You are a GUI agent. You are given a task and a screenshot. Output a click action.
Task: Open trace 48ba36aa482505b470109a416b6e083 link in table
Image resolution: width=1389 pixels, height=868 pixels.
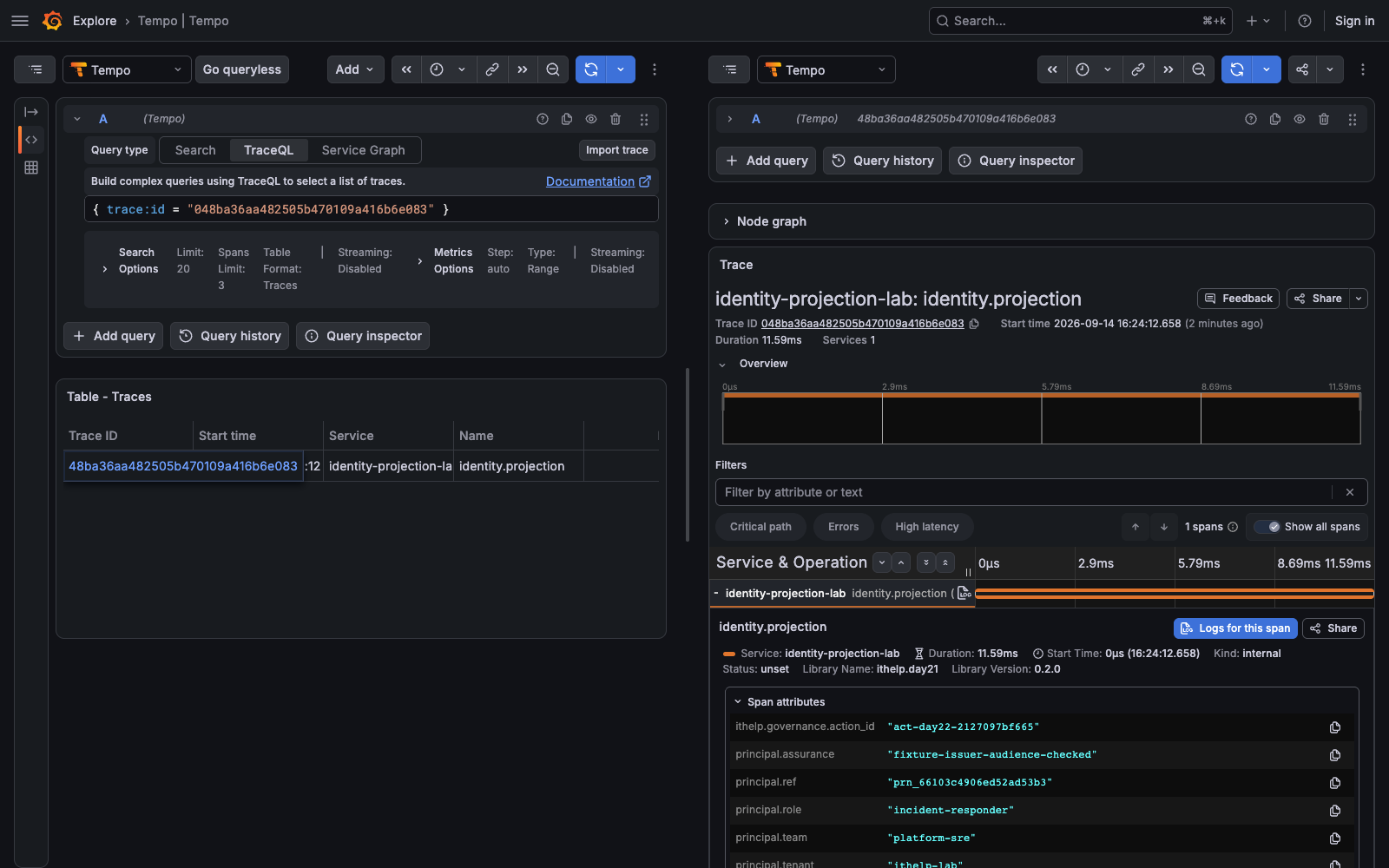tap(183, 466)
